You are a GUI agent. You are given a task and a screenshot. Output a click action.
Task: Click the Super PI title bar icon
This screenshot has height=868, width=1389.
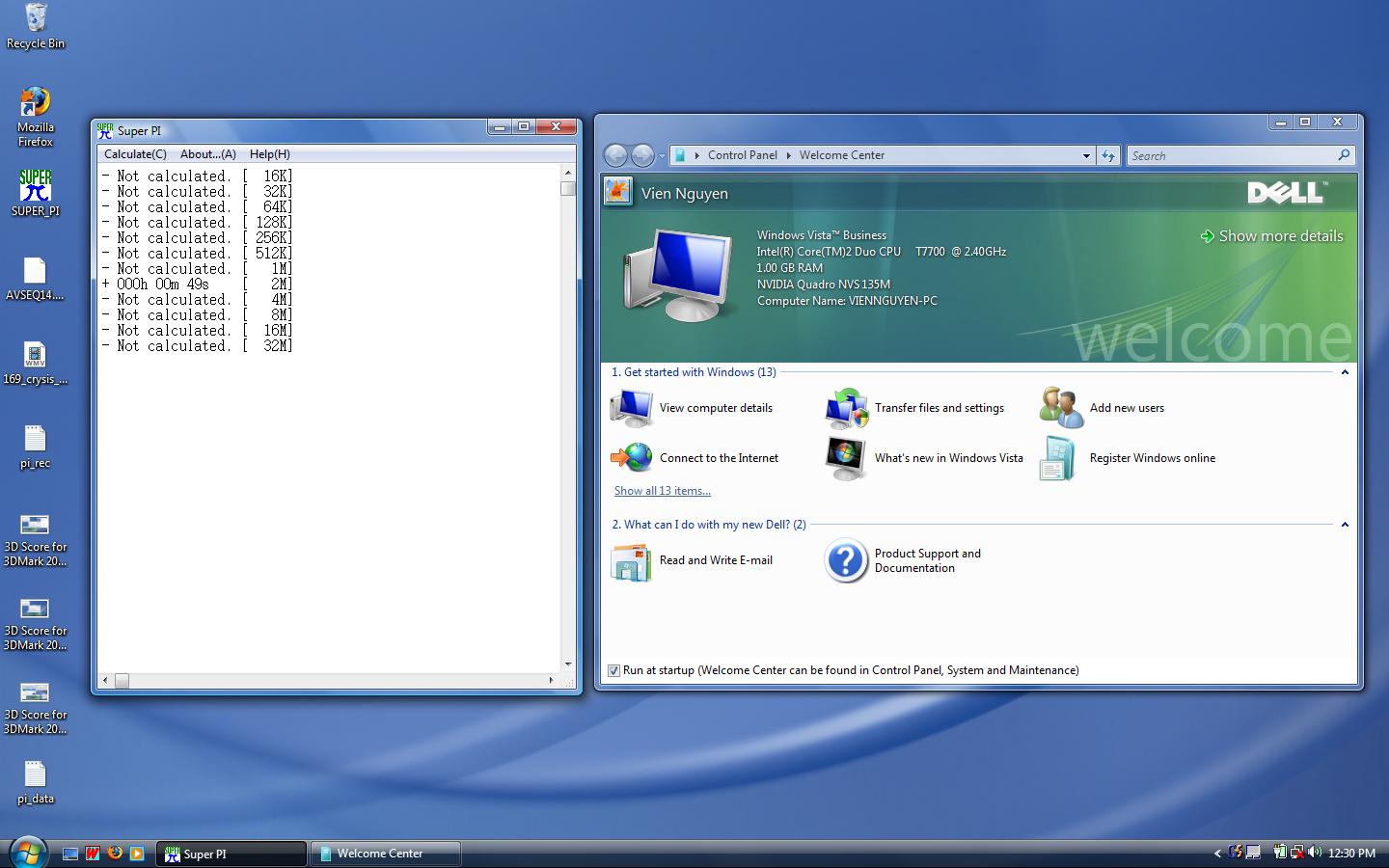(105, 130)
